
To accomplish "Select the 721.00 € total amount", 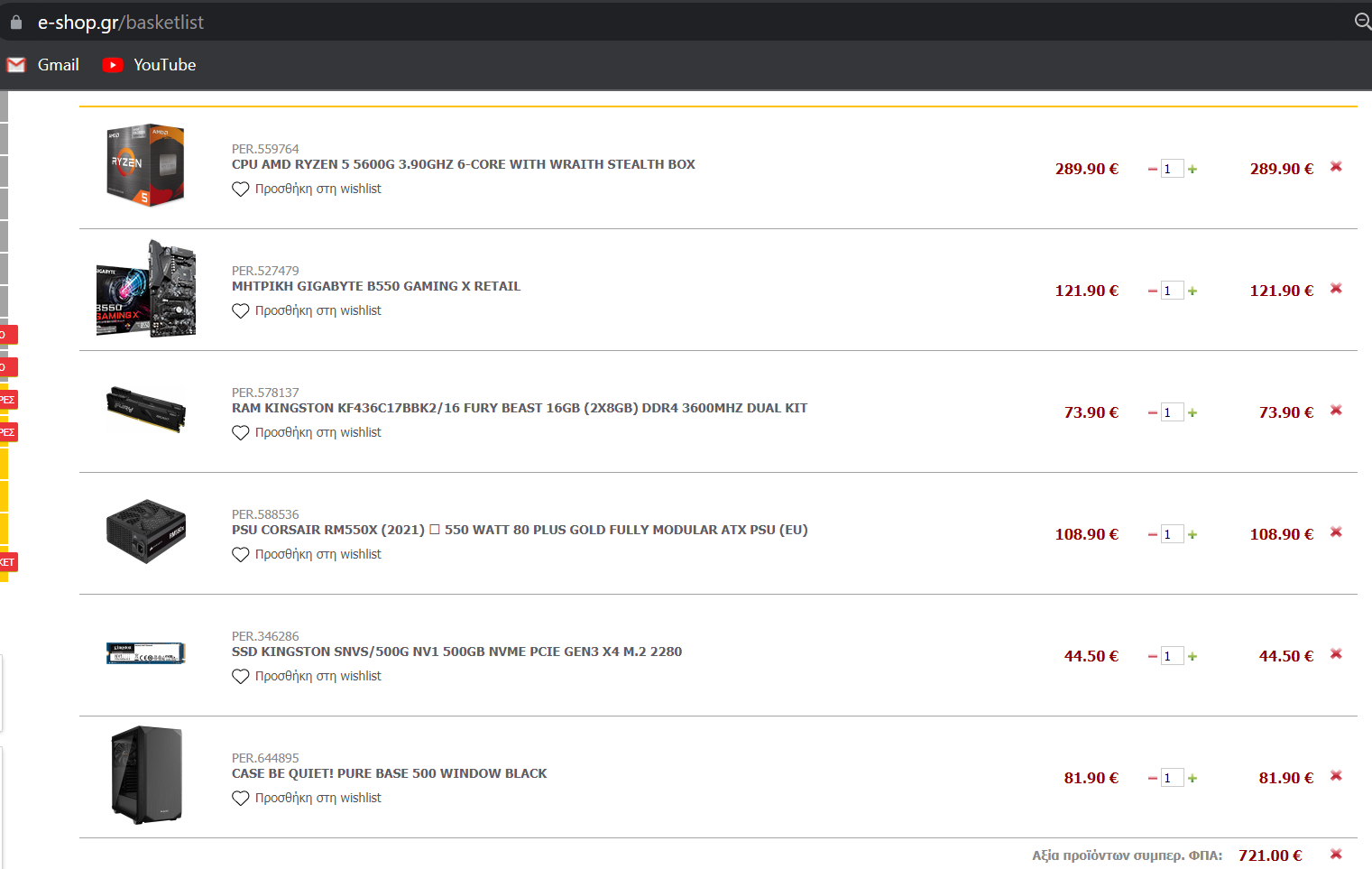I will coord(1270,855).
